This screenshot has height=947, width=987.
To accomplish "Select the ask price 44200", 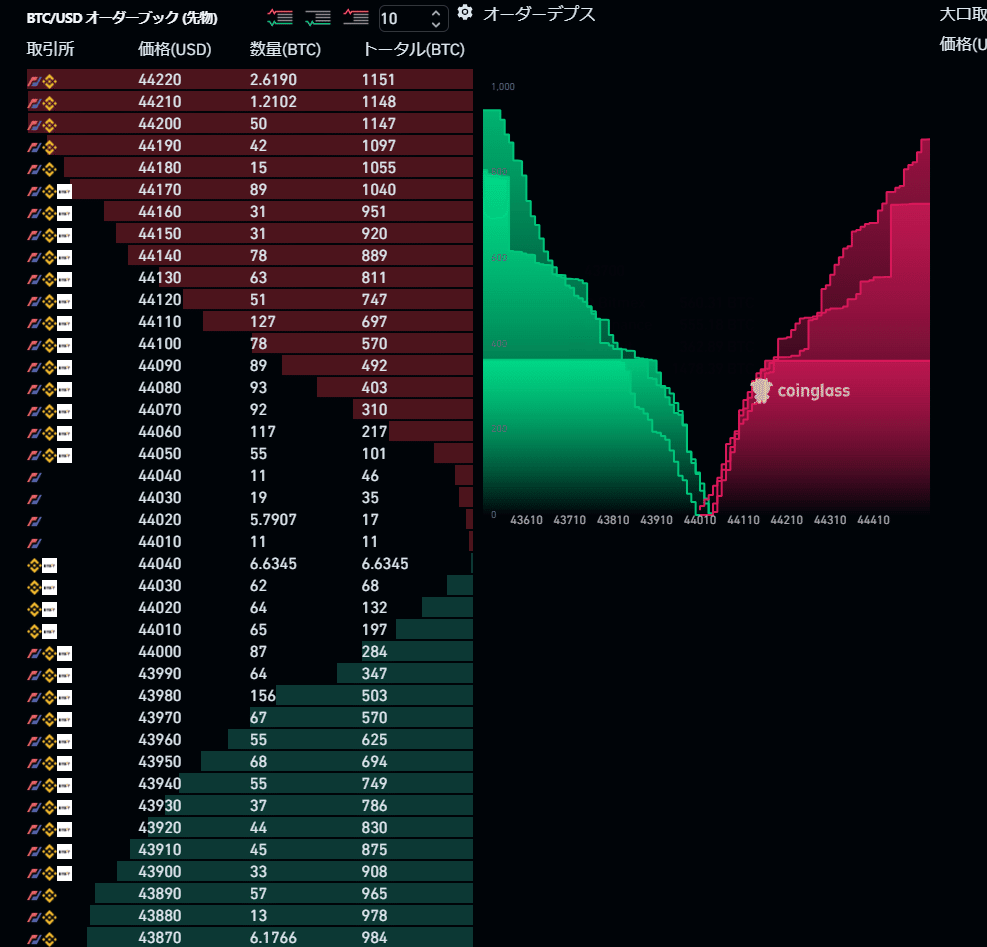I will pyautogui.click(x=160, y=123).
